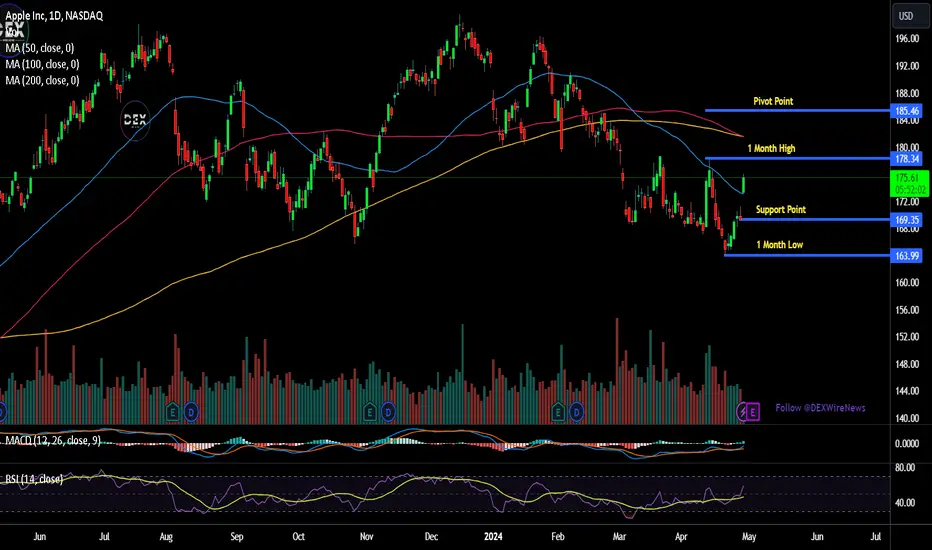Click the 196.00 price axis tick

[907, 39]
